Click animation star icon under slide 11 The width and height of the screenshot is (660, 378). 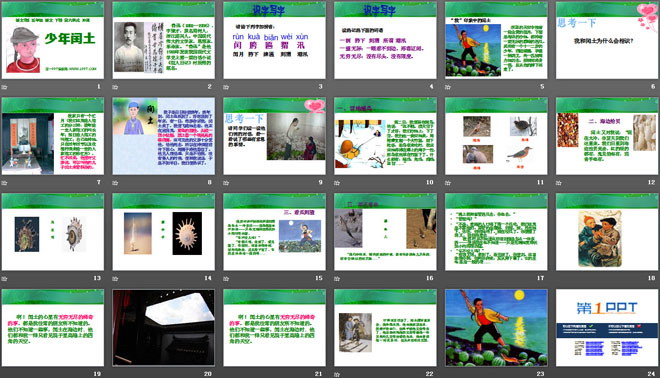pos(448,183)
